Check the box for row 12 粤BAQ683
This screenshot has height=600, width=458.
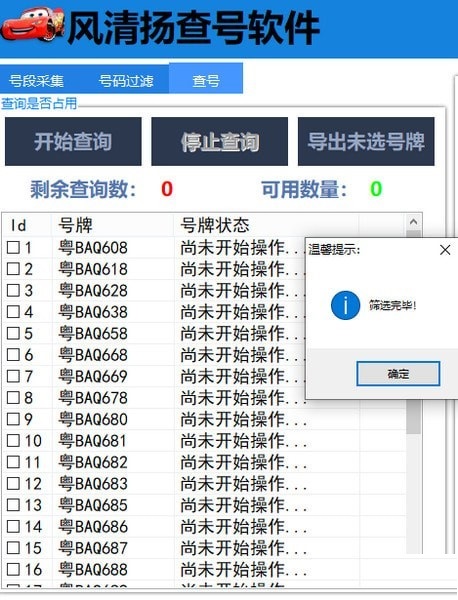pos(13,484)
